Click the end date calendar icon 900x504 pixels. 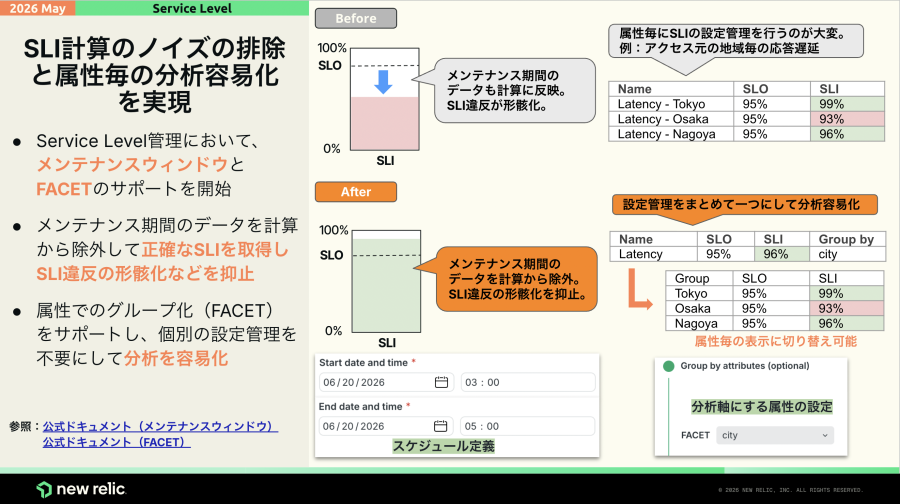pyautogui.click(x=440, y=426)
